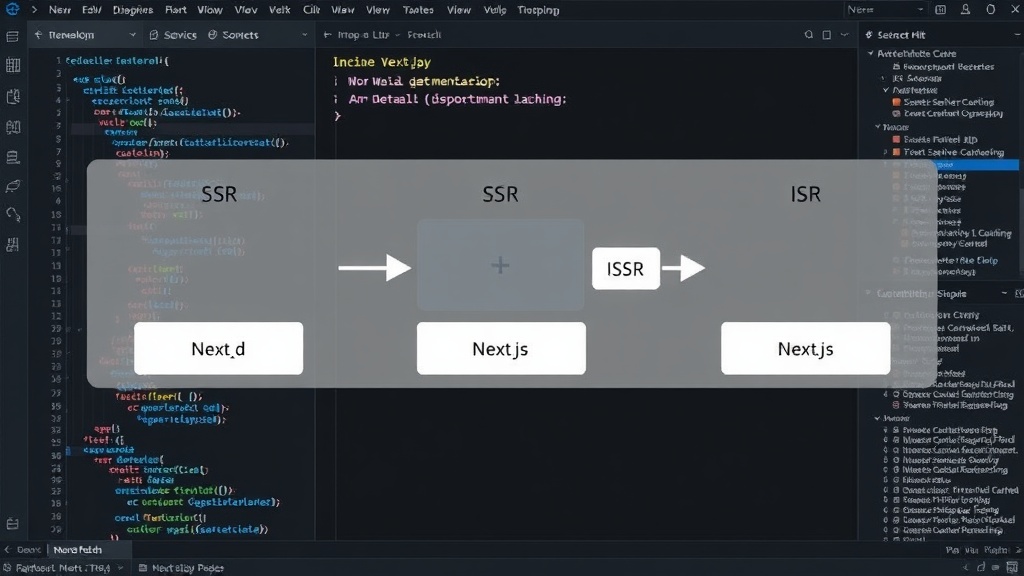
Task: Collapse the "Autetitlette Cave" tree node
Action: (871, 54)
